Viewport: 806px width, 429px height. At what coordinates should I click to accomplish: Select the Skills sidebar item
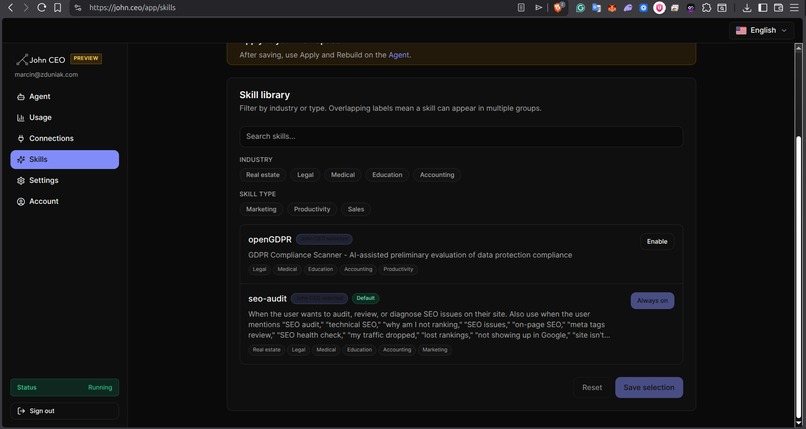click(64, 159)
